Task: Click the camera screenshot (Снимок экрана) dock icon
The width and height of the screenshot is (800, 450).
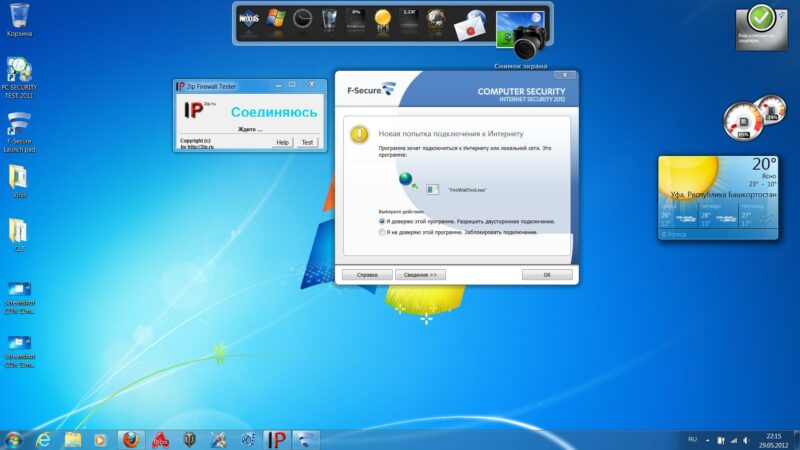Action: 521,35
